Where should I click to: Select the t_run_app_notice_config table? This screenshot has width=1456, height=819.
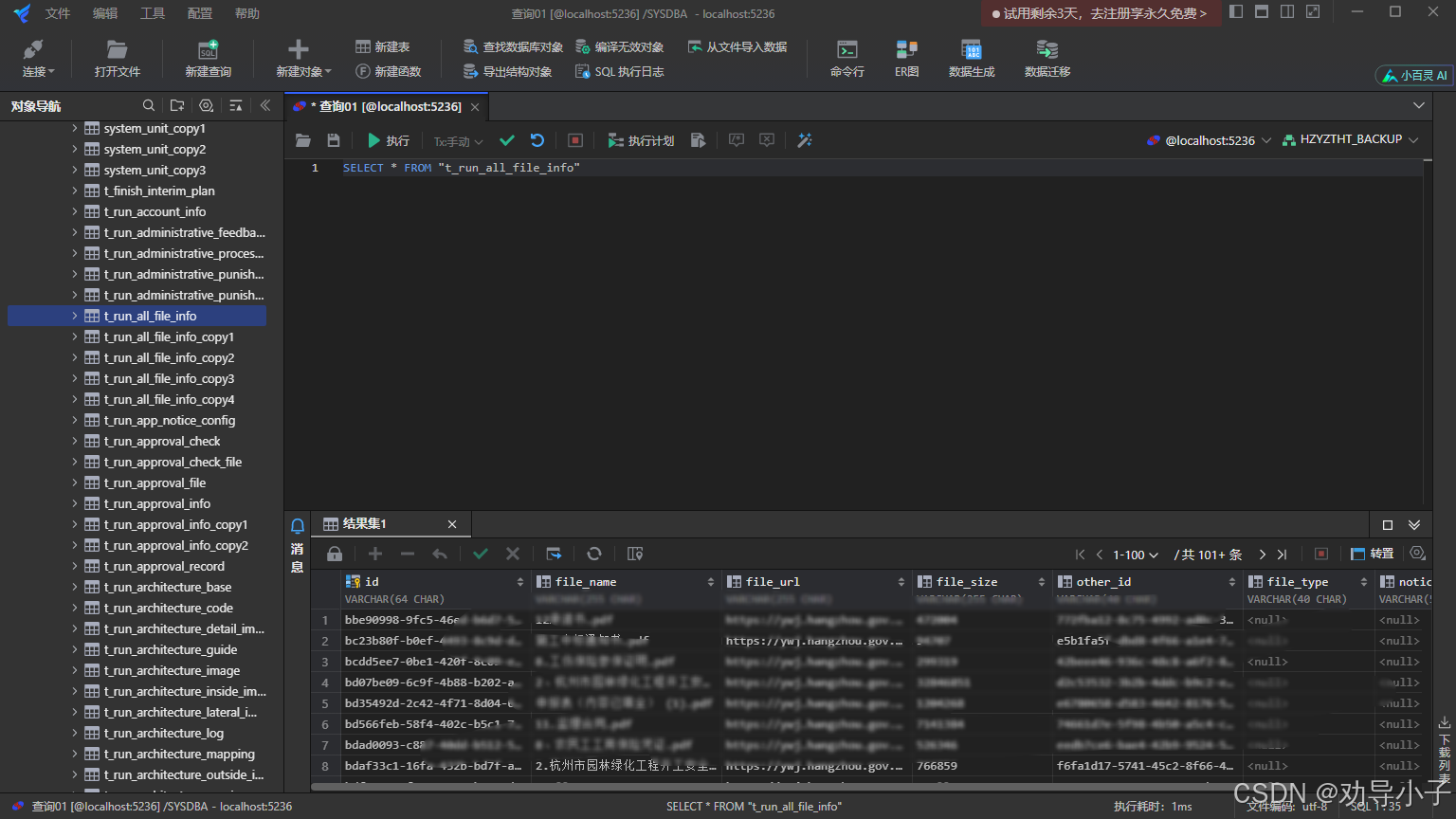click(170, 420)
